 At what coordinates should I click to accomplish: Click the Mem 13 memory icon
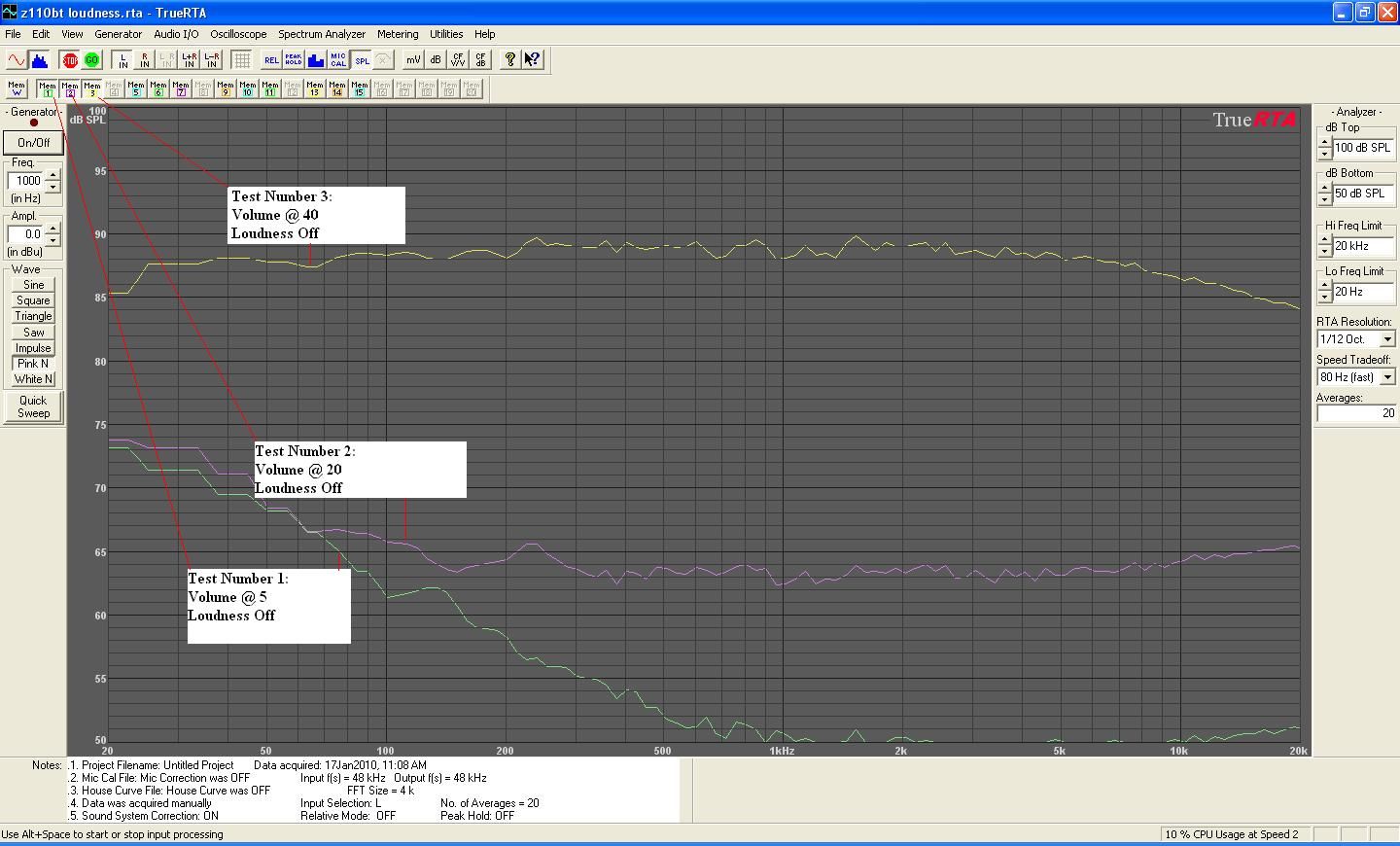tap(315, 89)
